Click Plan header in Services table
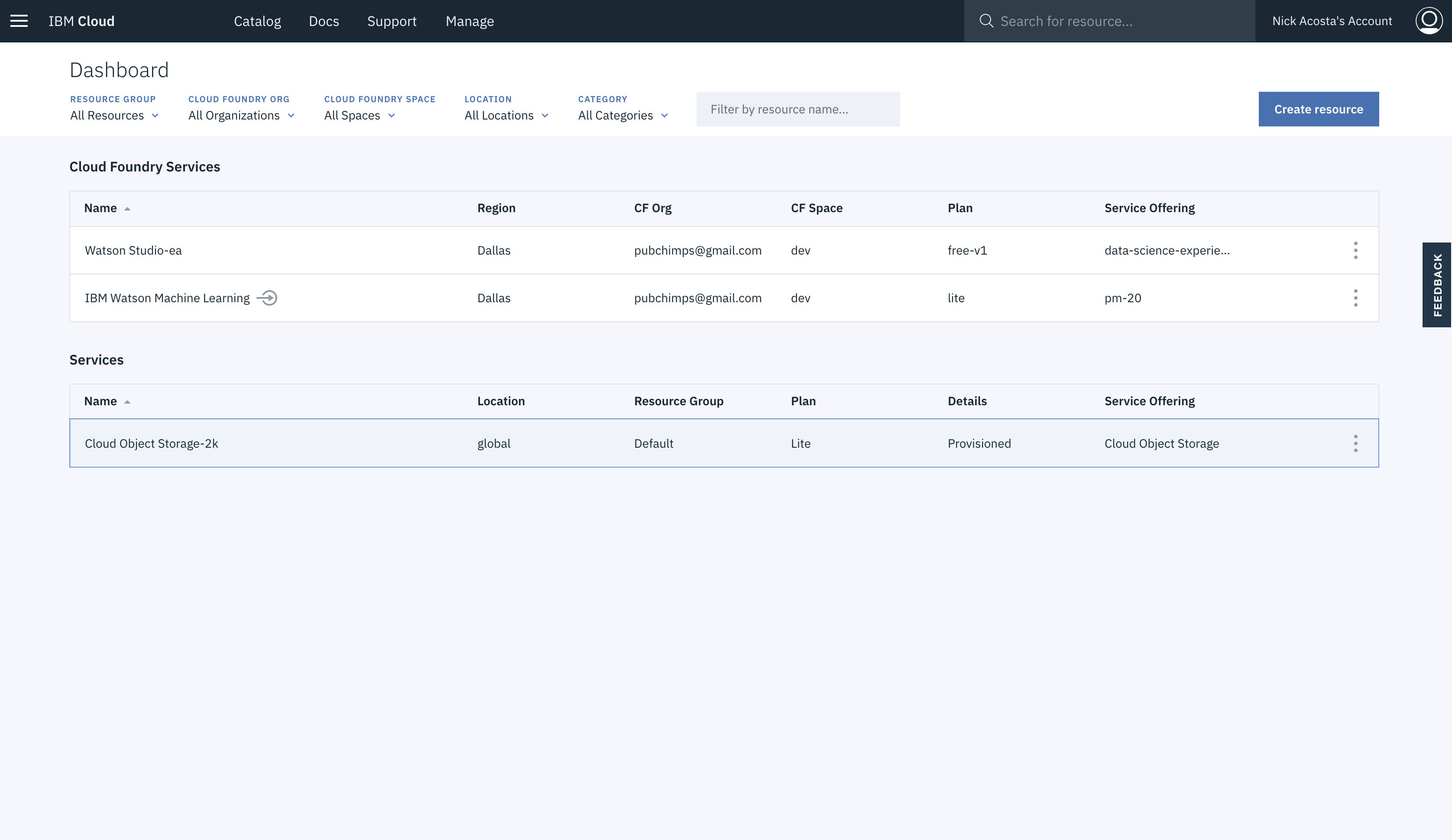This screenshot has width=1452, height=840. (x=803, y=401)
